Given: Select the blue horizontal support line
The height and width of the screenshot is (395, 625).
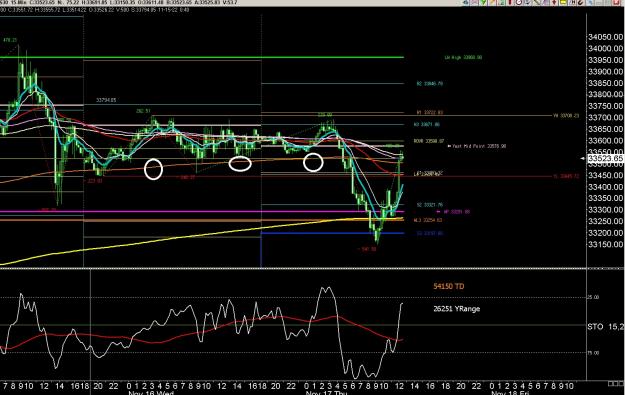Looking at the screenshot, I should click(x=332, y=233).
